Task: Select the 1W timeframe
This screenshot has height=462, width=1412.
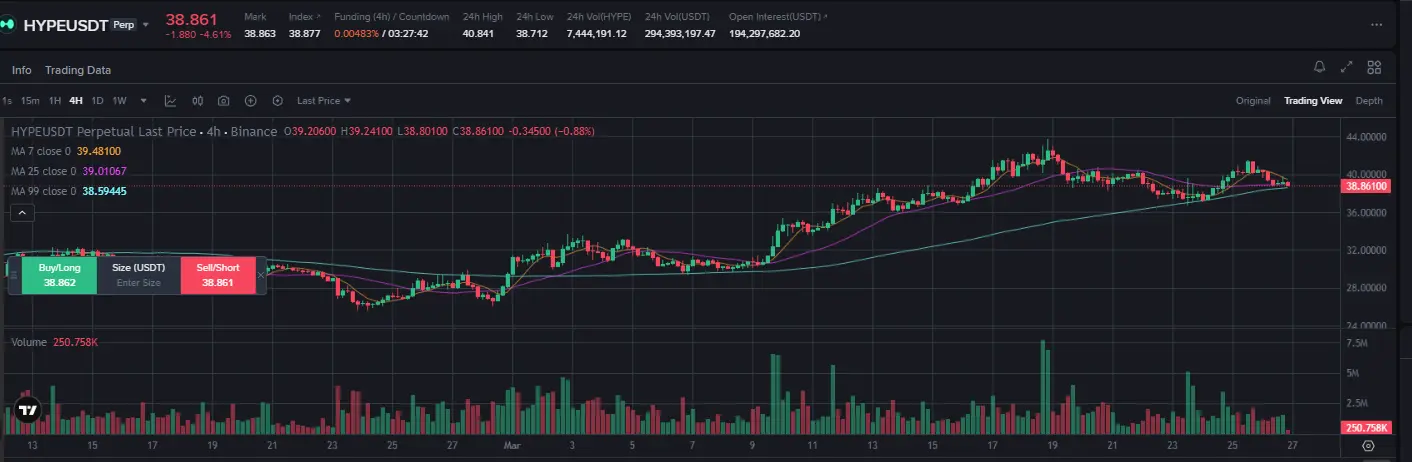Action: 119,101
